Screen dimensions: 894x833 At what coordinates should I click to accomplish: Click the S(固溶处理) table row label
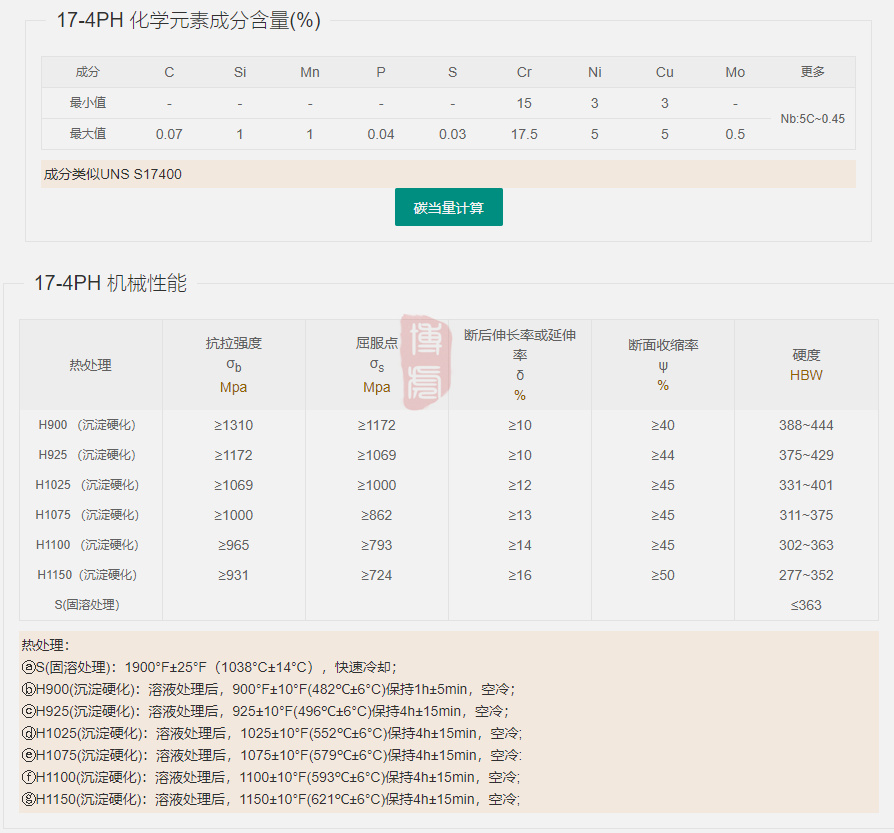point(87,605)
